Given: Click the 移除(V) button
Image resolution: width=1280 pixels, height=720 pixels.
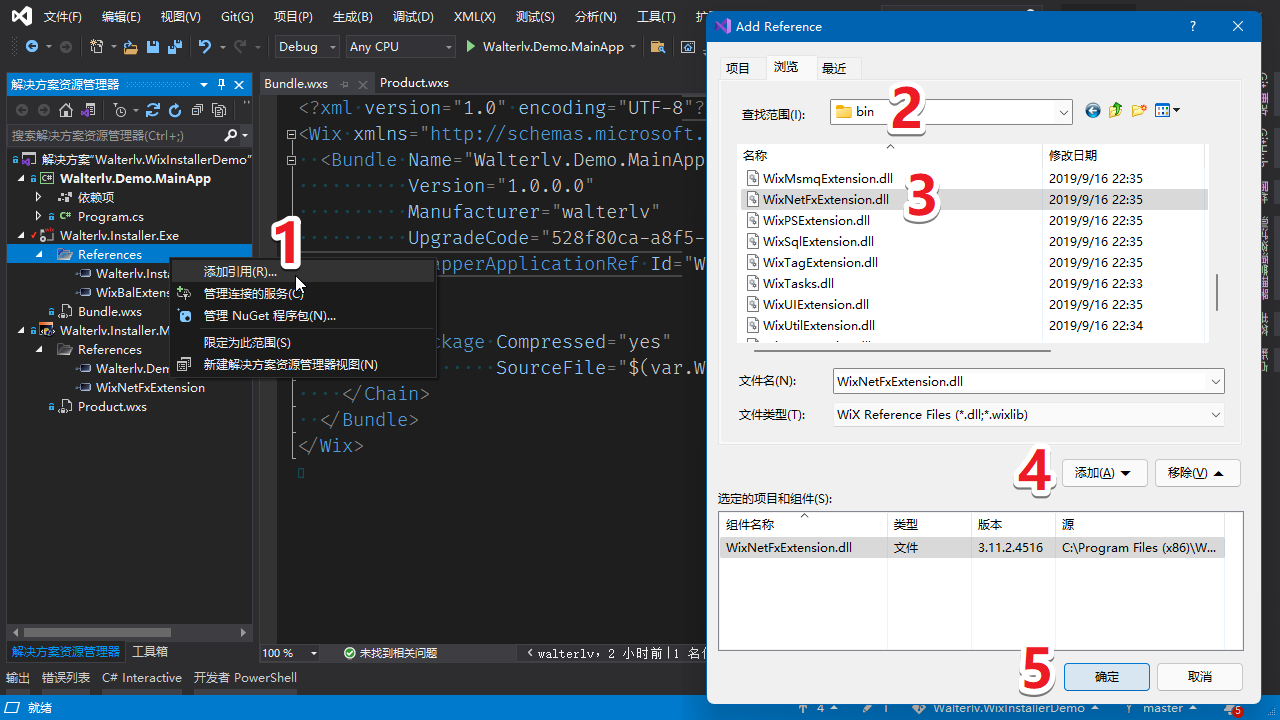Looking at the screenshot, I should click(1197, 473).
